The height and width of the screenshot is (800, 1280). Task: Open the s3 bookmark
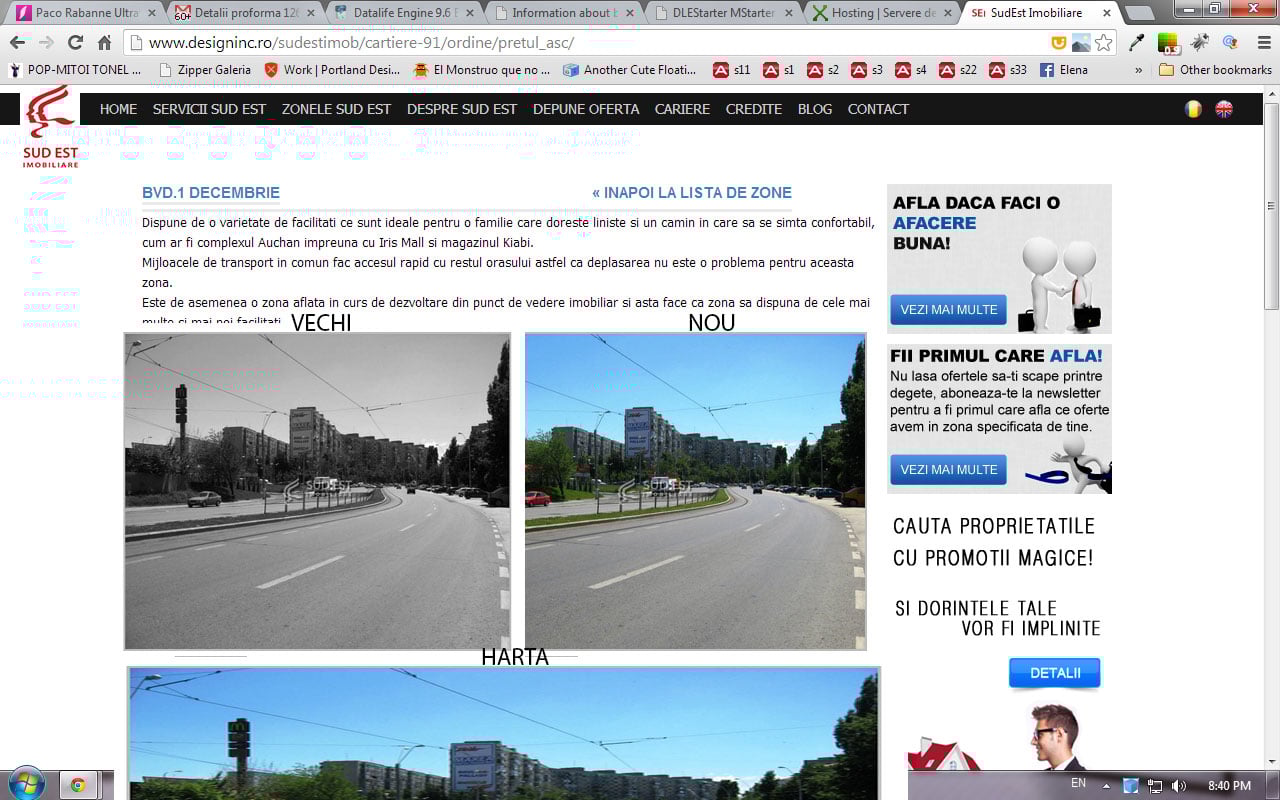(866, 70)
